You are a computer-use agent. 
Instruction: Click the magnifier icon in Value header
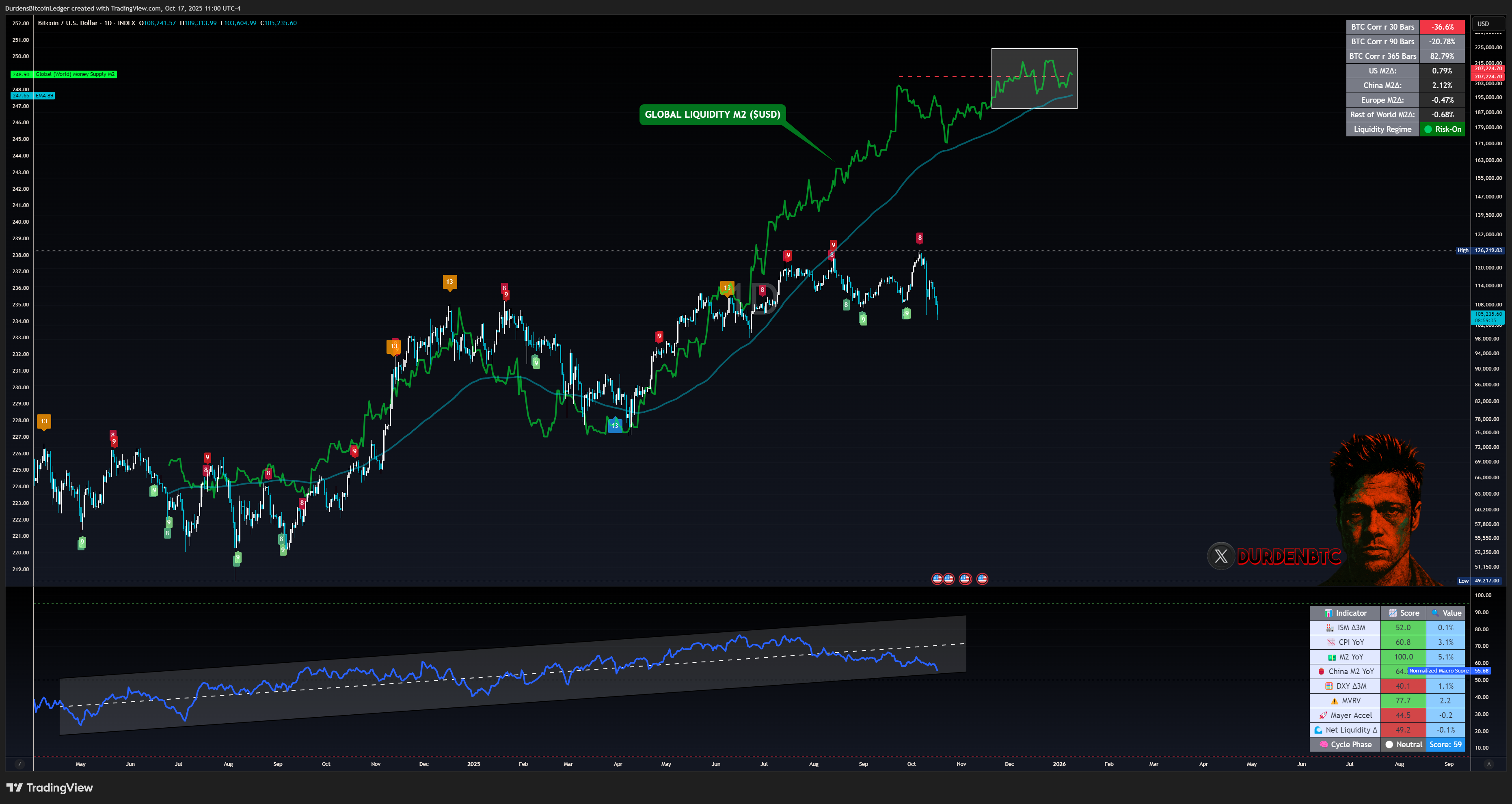coord(1434,613)
